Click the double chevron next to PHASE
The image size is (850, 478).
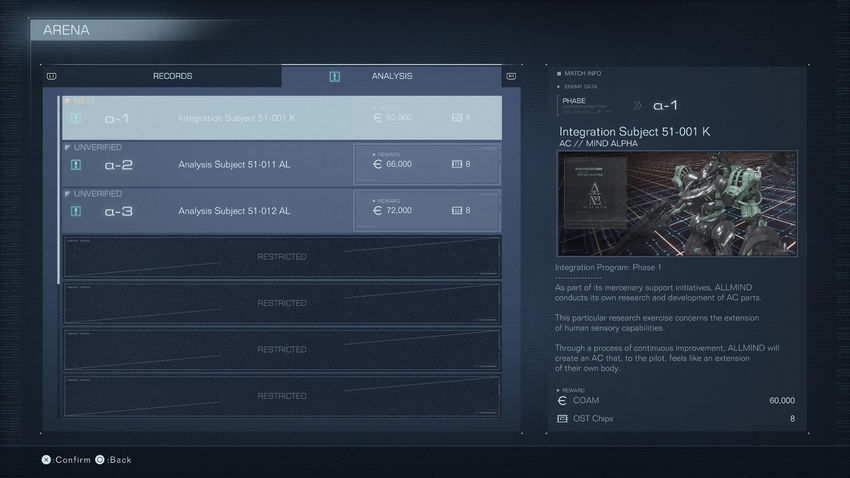(x=637, y=105)
